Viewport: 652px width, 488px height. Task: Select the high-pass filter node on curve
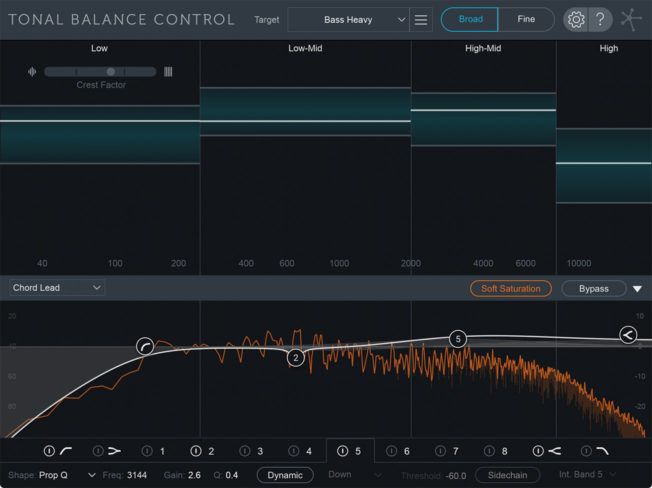coord(146,346)
